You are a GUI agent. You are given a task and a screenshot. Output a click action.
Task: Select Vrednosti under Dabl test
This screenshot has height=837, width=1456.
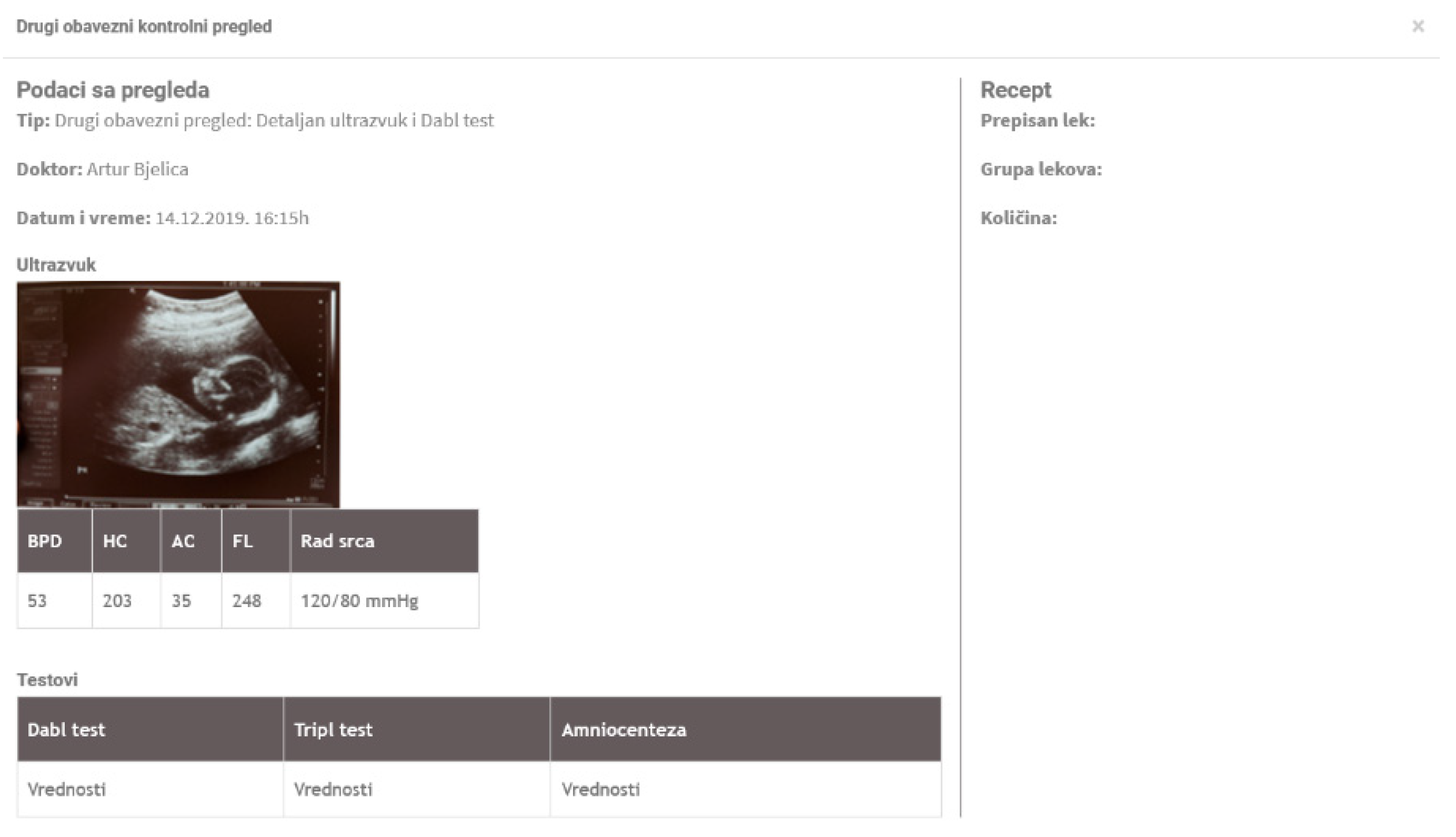(67, 789)
